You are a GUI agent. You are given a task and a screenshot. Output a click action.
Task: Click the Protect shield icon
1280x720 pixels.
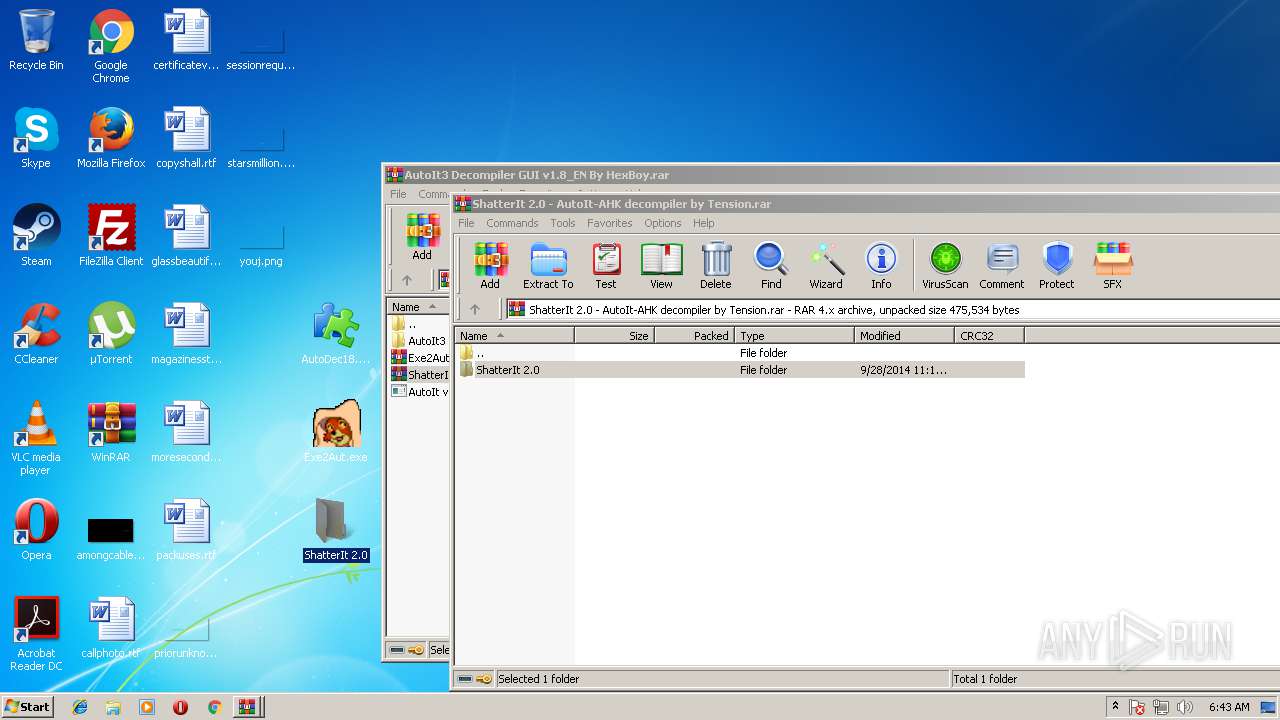pos(1057,266)
